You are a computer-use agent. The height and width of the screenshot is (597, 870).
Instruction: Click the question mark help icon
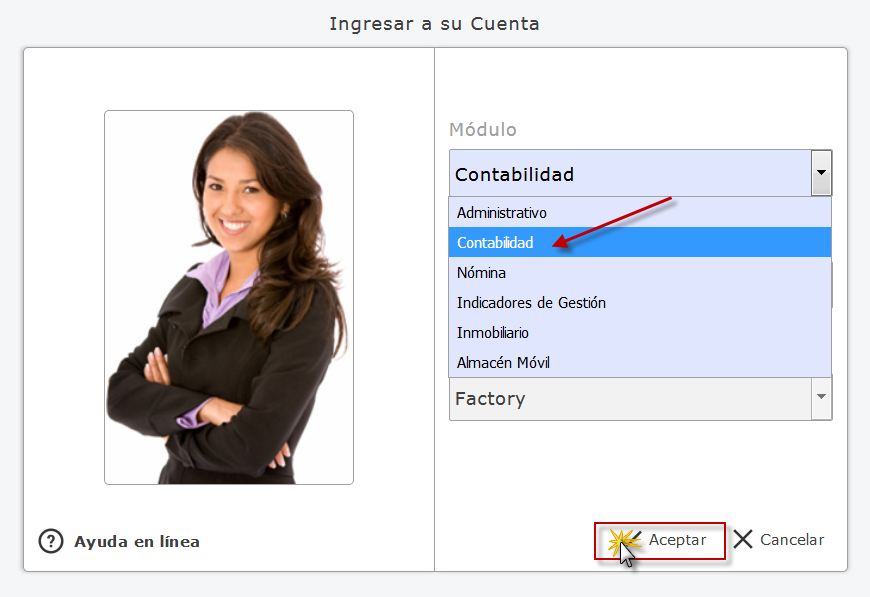(51, 541)
